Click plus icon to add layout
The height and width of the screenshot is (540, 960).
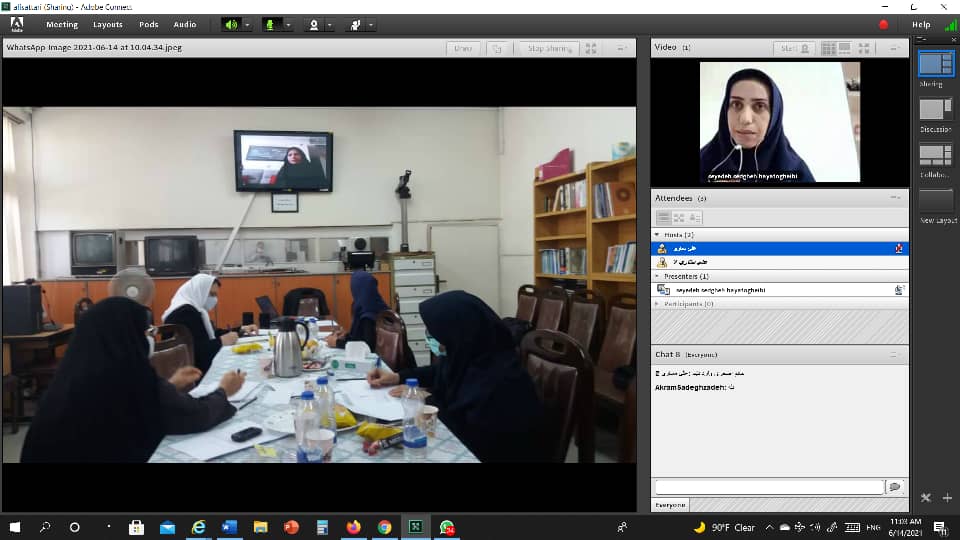coord(947,498)
